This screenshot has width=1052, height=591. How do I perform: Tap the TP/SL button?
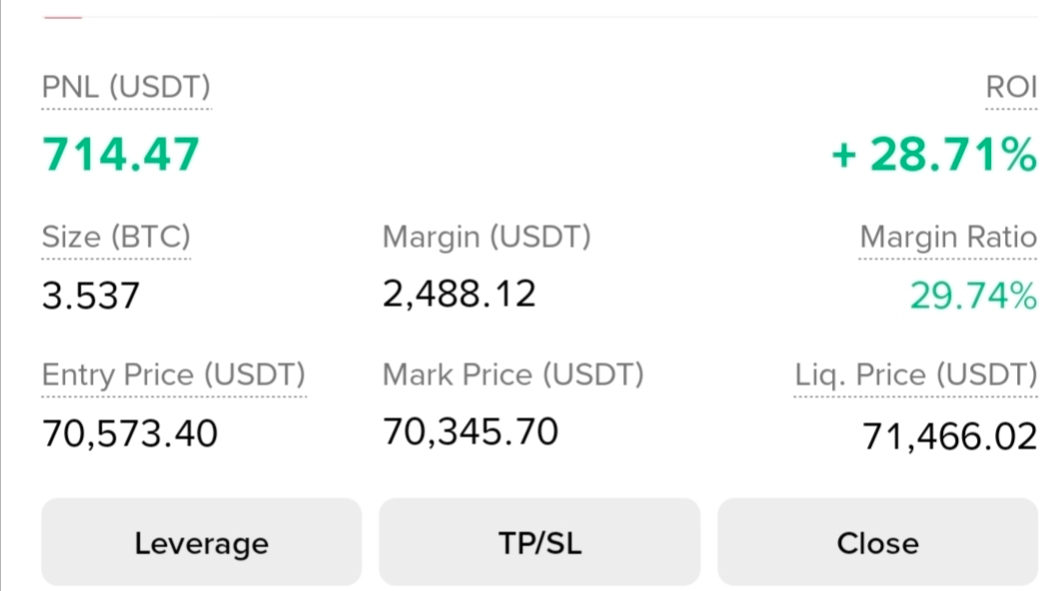tap(539, 542)
